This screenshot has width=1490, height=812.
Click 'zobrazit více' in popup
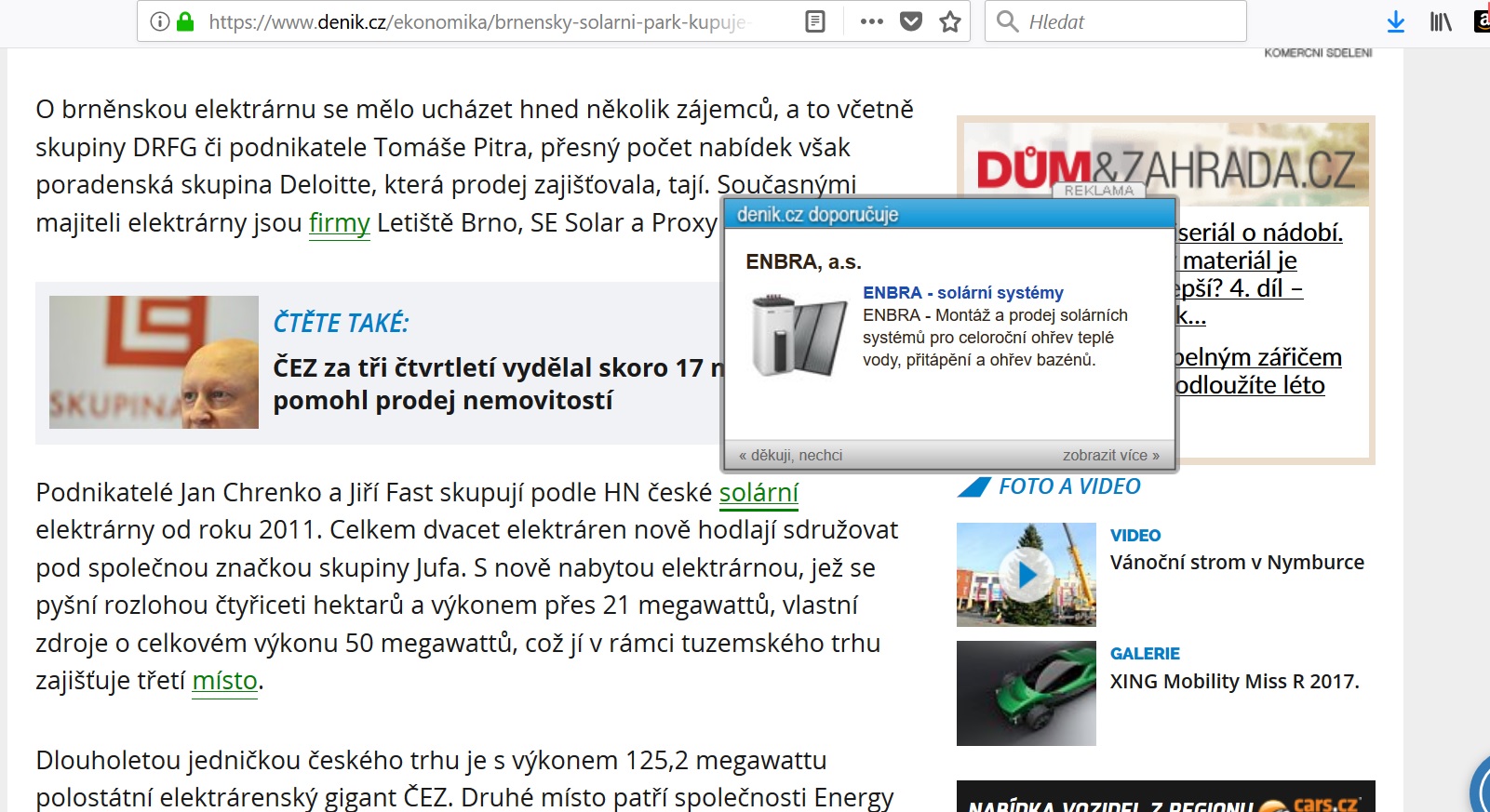(x=1111, y=455)
